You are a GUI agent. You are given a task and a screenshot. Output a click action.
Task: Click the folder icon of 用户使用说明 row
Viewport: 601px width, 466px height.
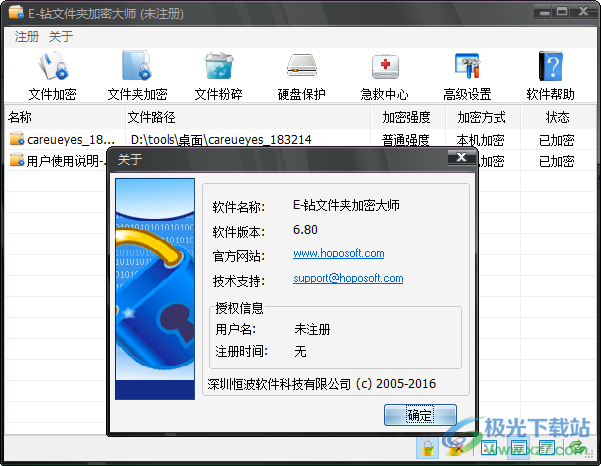pos(17,160)
